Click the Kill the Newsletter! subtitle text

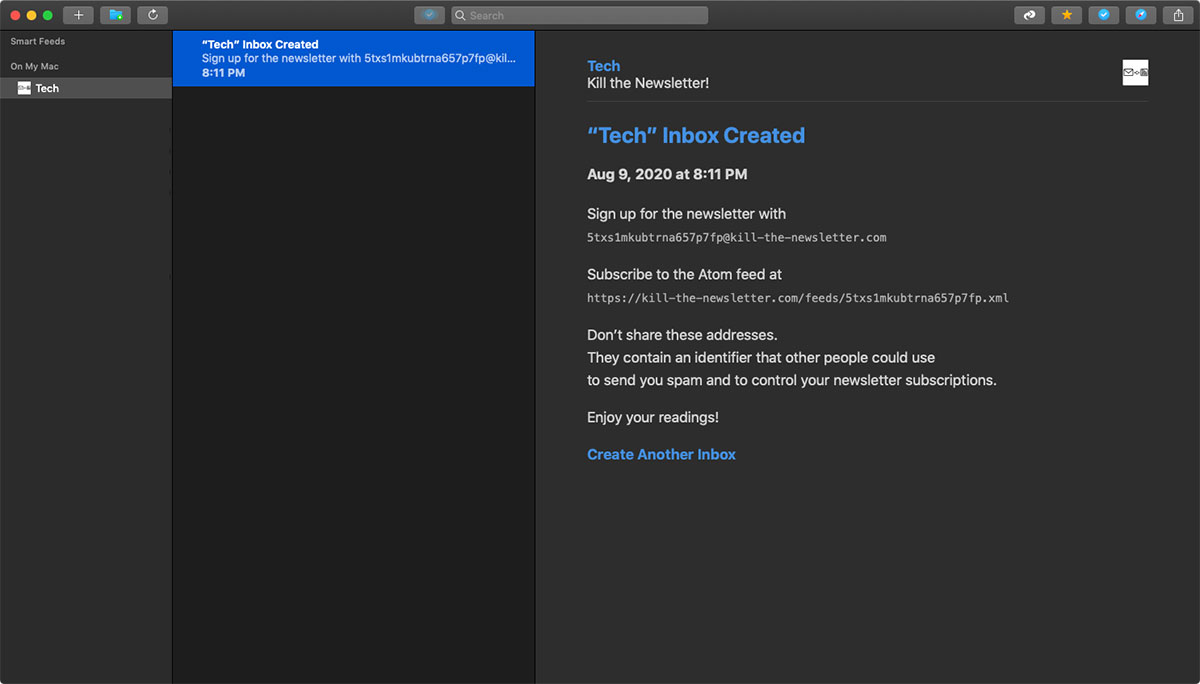[x=648, y=83]
